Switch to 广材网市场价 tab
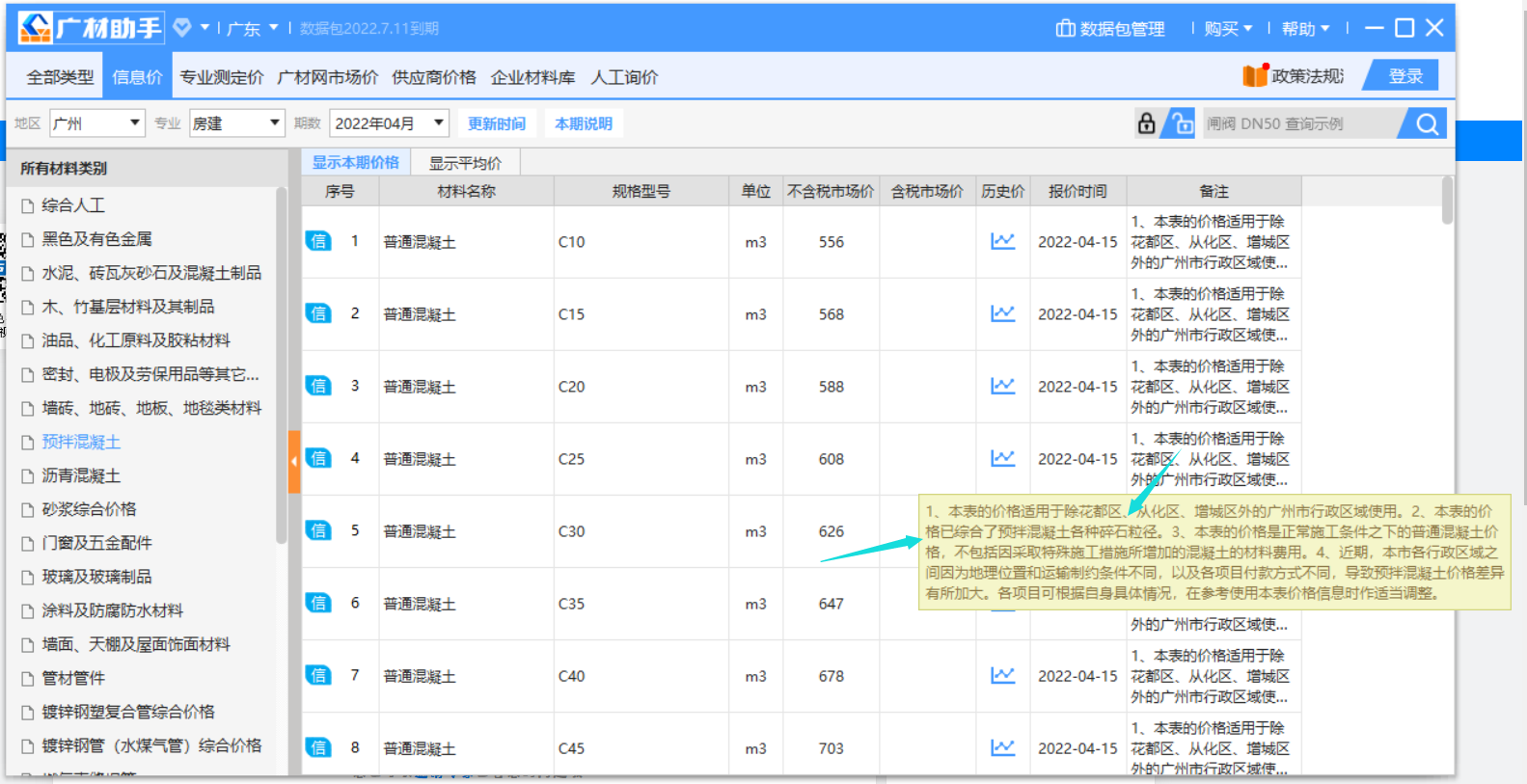 tap(327, 77)
